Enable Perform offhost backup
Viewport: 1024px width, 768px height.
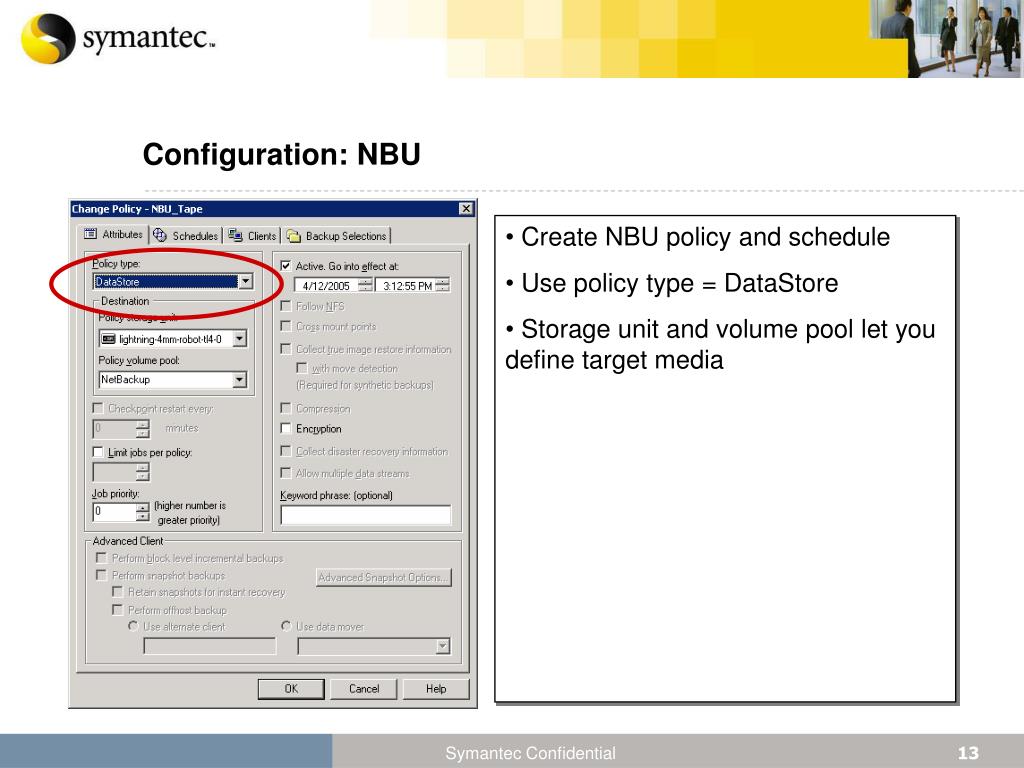click(118, 609)
